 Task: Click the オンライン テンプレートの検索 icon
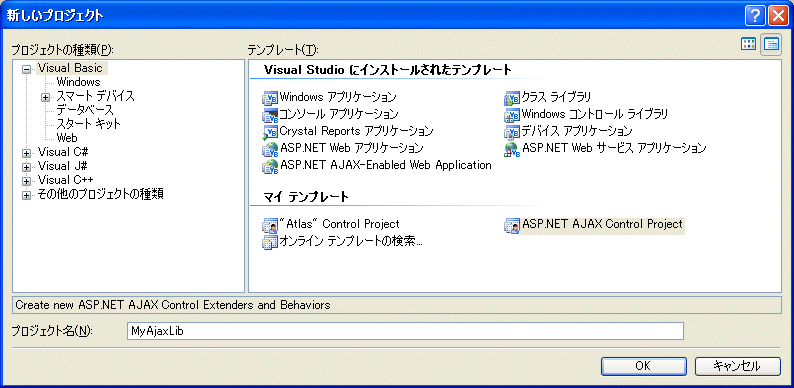pos(270,242)
